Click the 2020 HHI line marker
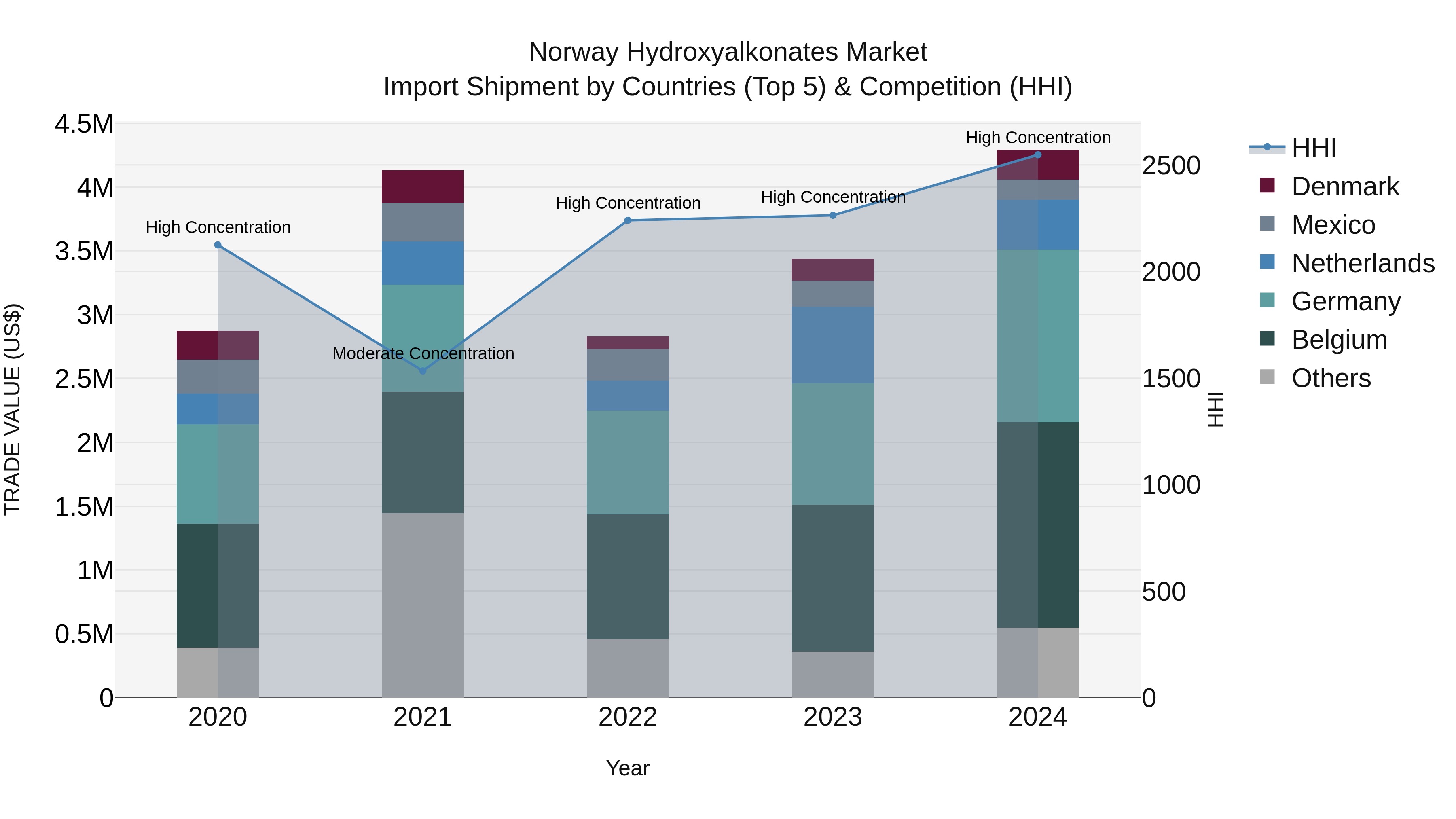 click(x=218, y=245)
